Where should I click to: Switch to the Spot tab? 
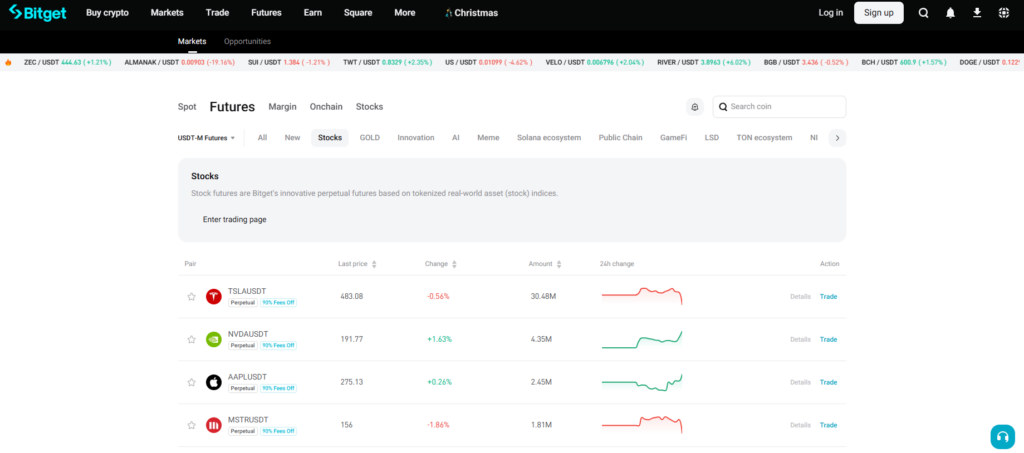point(187,107)
